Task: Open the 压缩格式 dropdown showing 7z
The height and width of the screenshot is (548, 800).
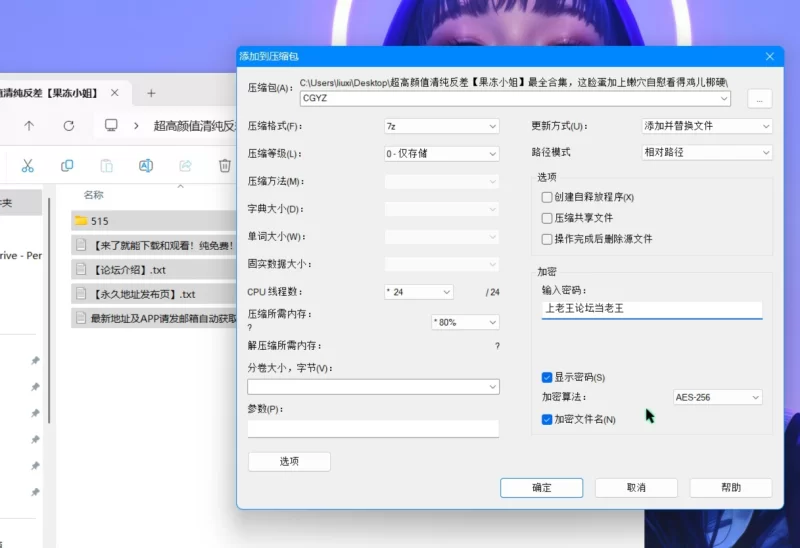Action: (x=441, y=127)
